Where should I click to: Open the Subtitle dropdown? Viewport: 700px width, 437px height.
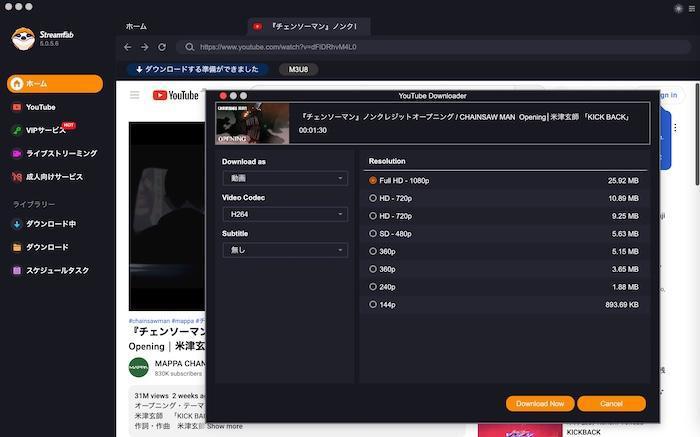pos(285,250)
